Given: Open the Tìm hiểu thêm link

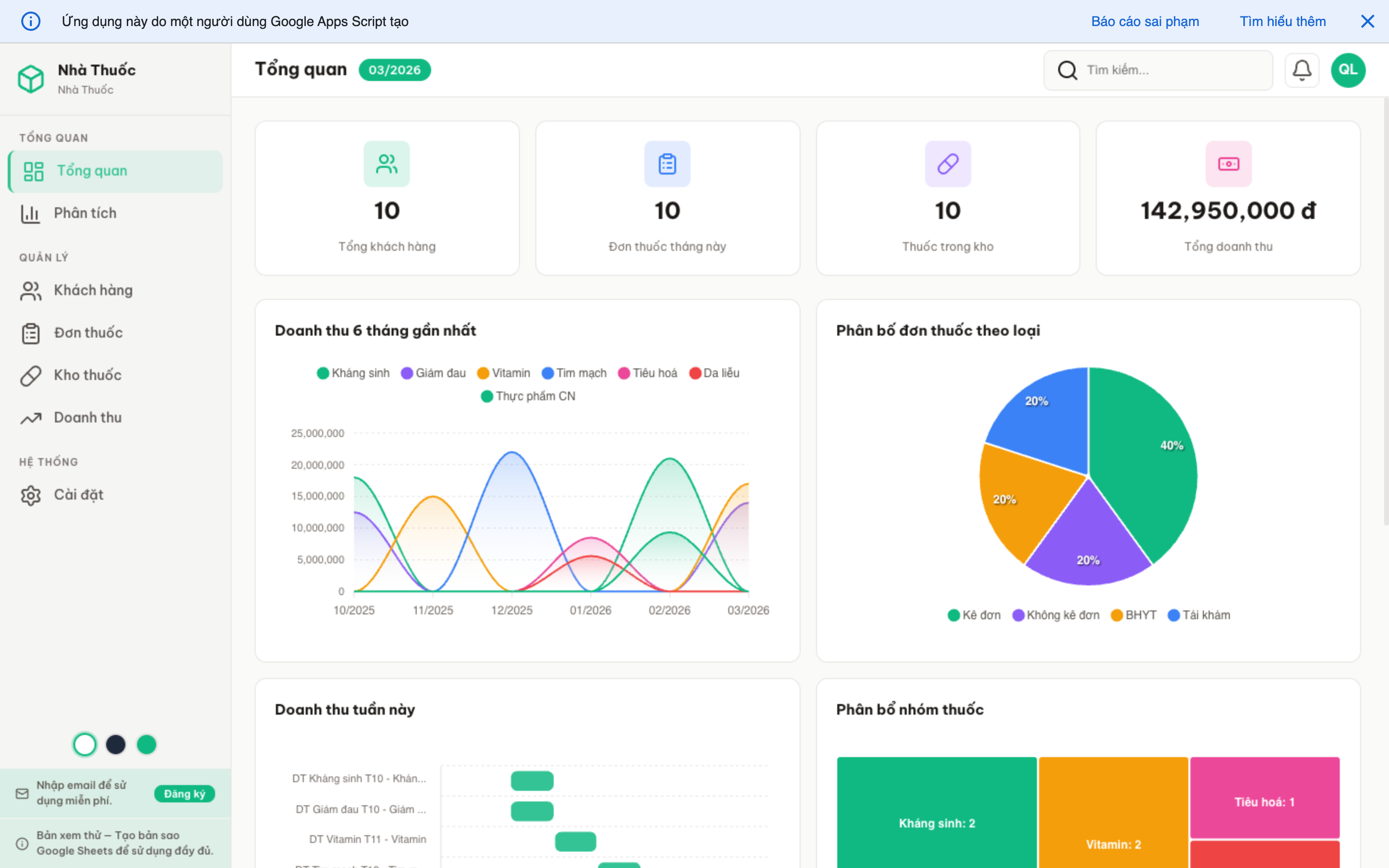Looking at the screenshot, I should coord(1282,21).
